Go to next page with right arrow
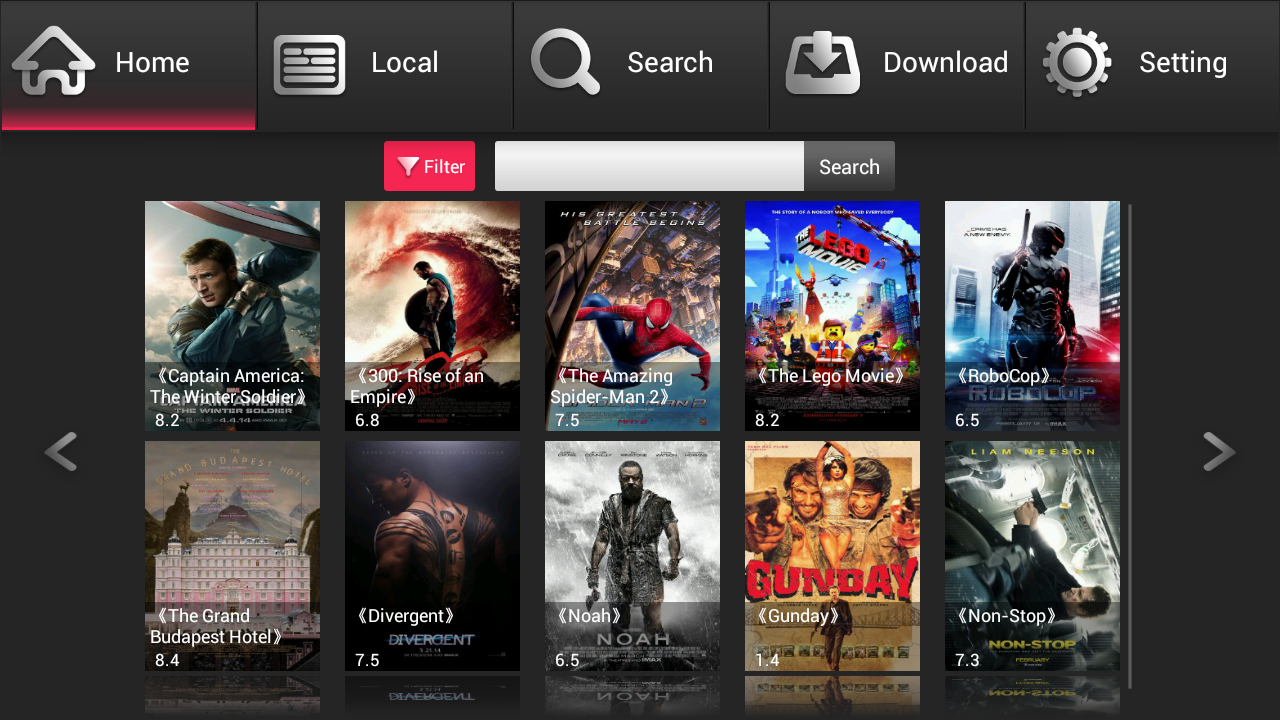Image resolution: width=1280 pixels, height=720 pixels. coord(1219,452)
